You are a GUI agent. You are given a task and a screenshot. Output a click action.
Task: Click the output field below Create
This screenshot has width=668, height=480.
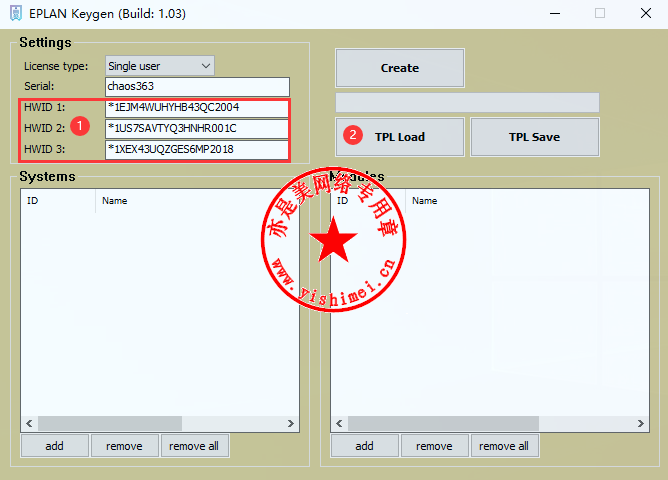pos(467,103)
